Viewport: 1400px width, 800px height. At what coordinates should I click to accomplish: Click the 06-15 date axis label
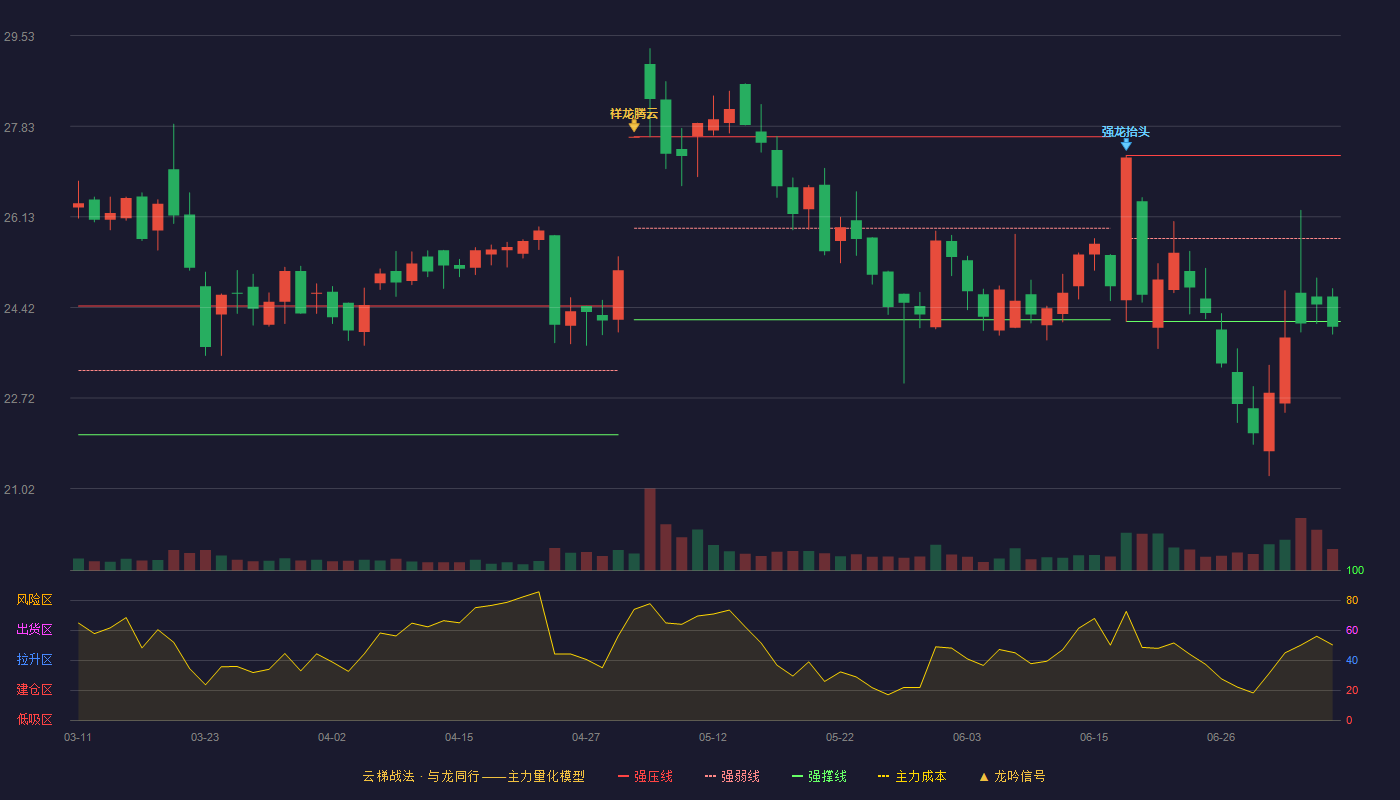pos(1094,738)
